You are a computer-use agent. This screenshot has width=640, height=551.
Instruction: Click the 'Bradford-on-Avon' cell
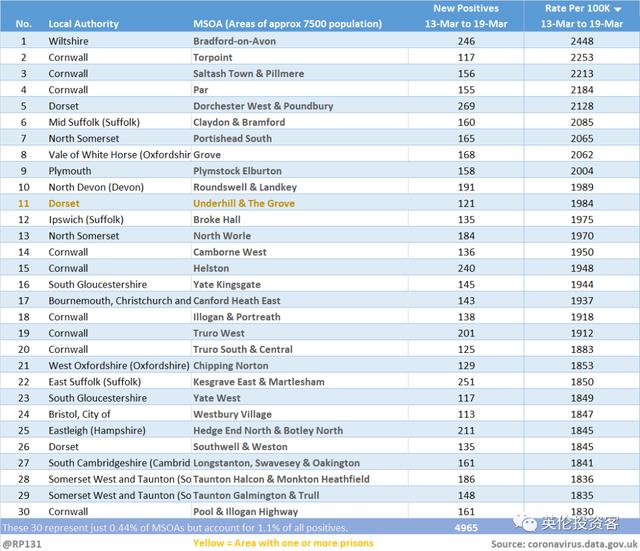pyautogui.click(x=234, y=41)
